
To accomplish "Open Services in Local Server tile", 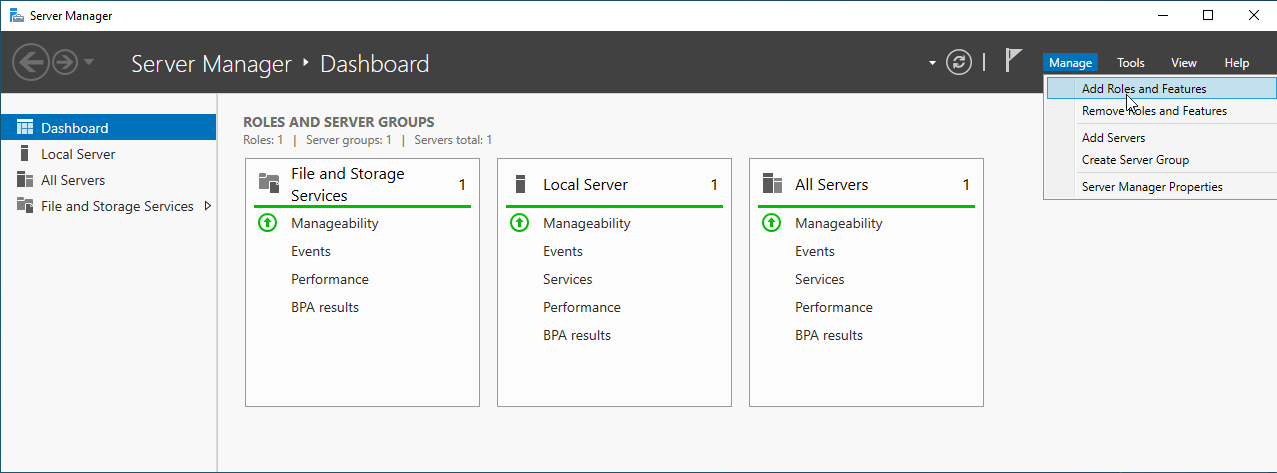I will pos(568,279).
